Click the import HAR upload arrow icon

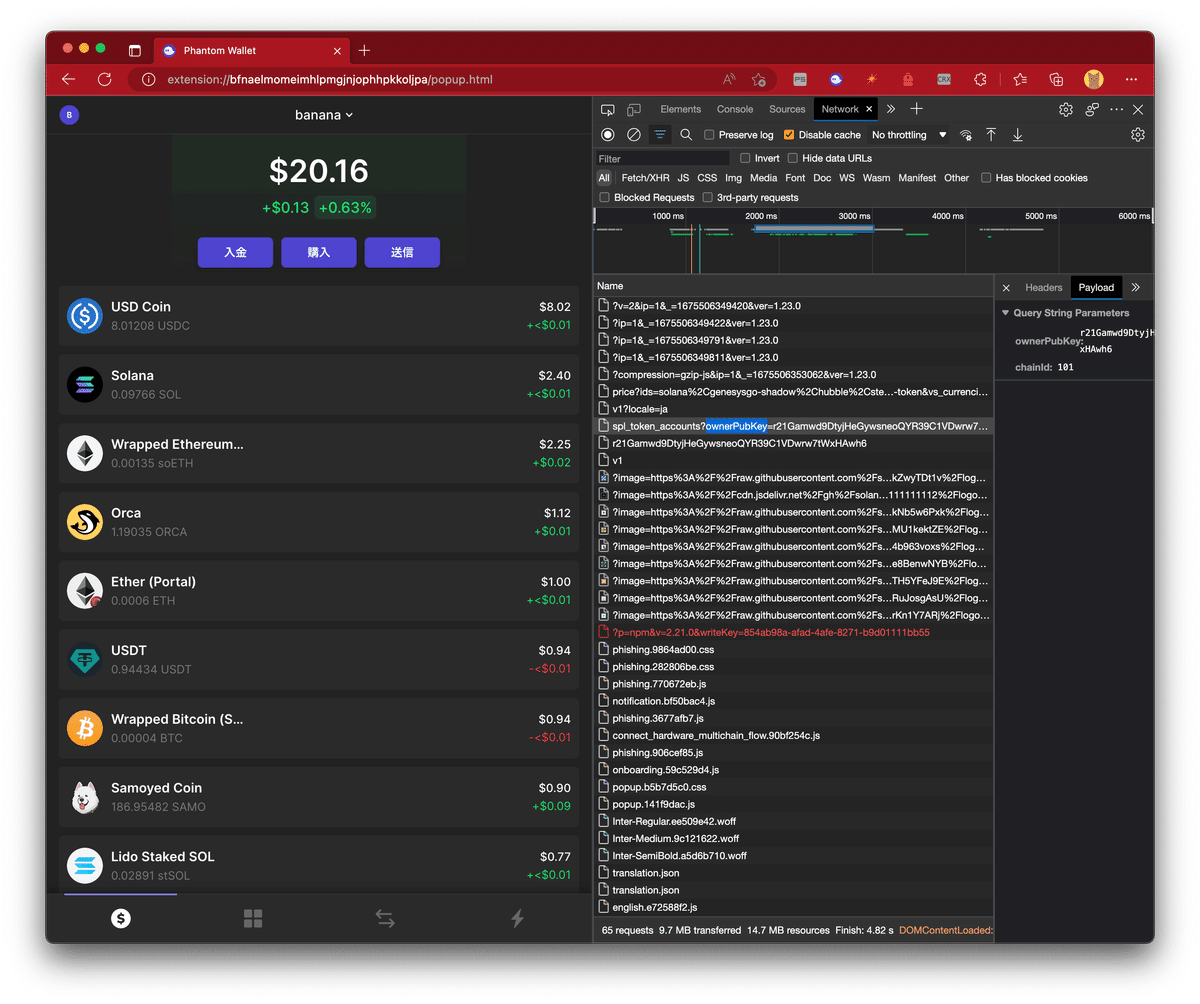coord(991,134)
